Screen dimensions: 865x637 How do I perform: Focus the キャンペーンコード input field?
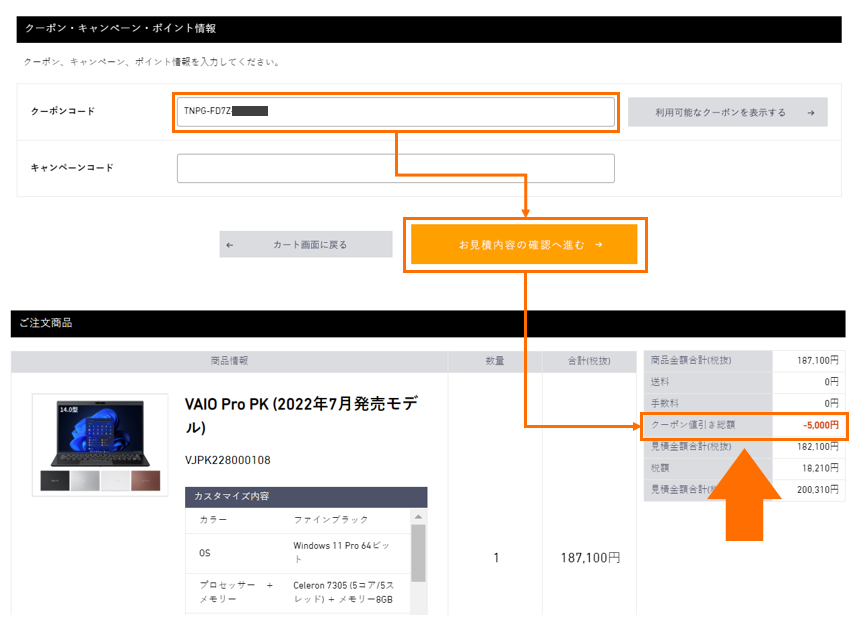(396, 168)
